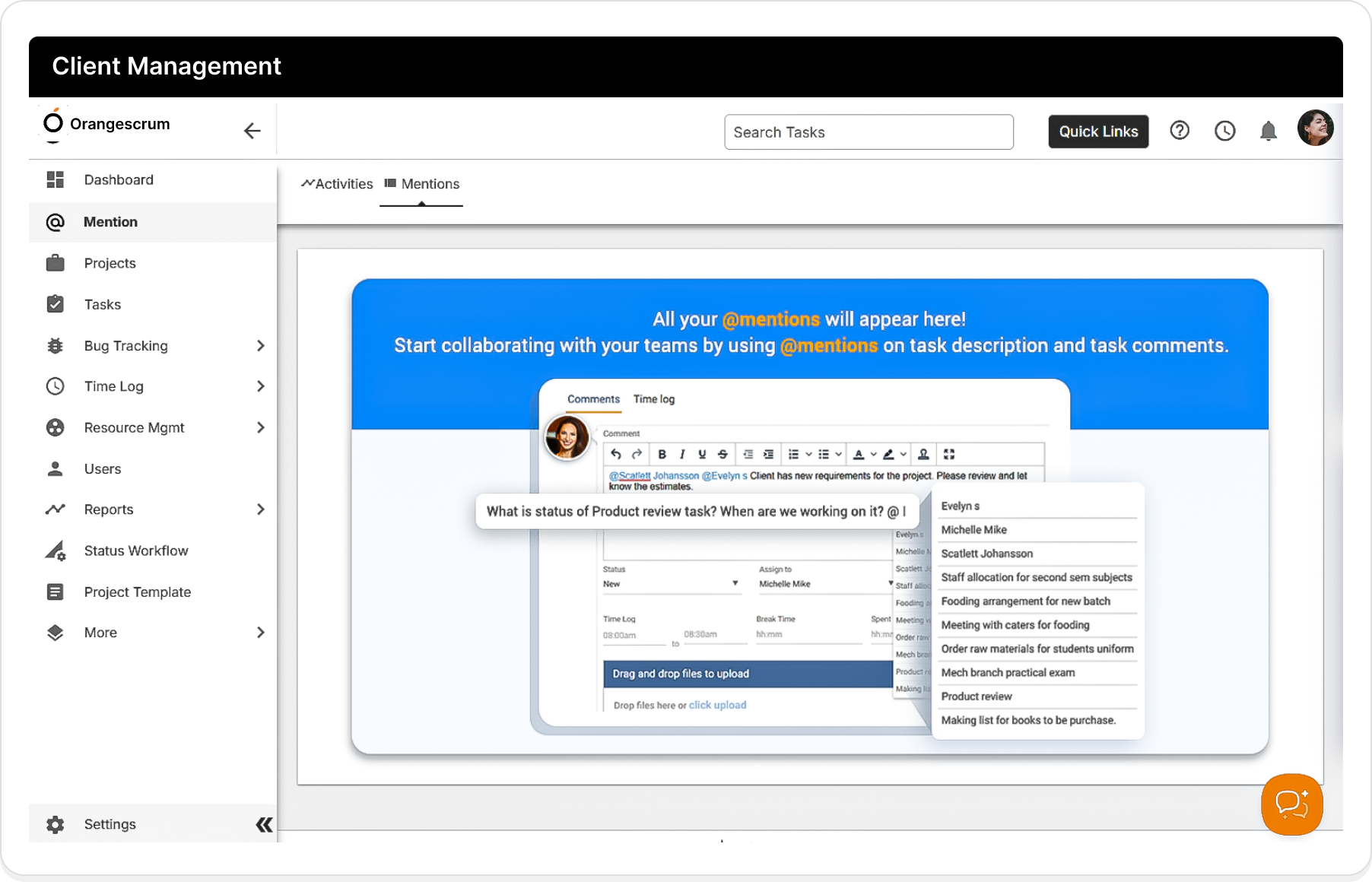Open the help question-mark icon
The height and width of the screenshot is (882, 1372).
pos(1180,131)
